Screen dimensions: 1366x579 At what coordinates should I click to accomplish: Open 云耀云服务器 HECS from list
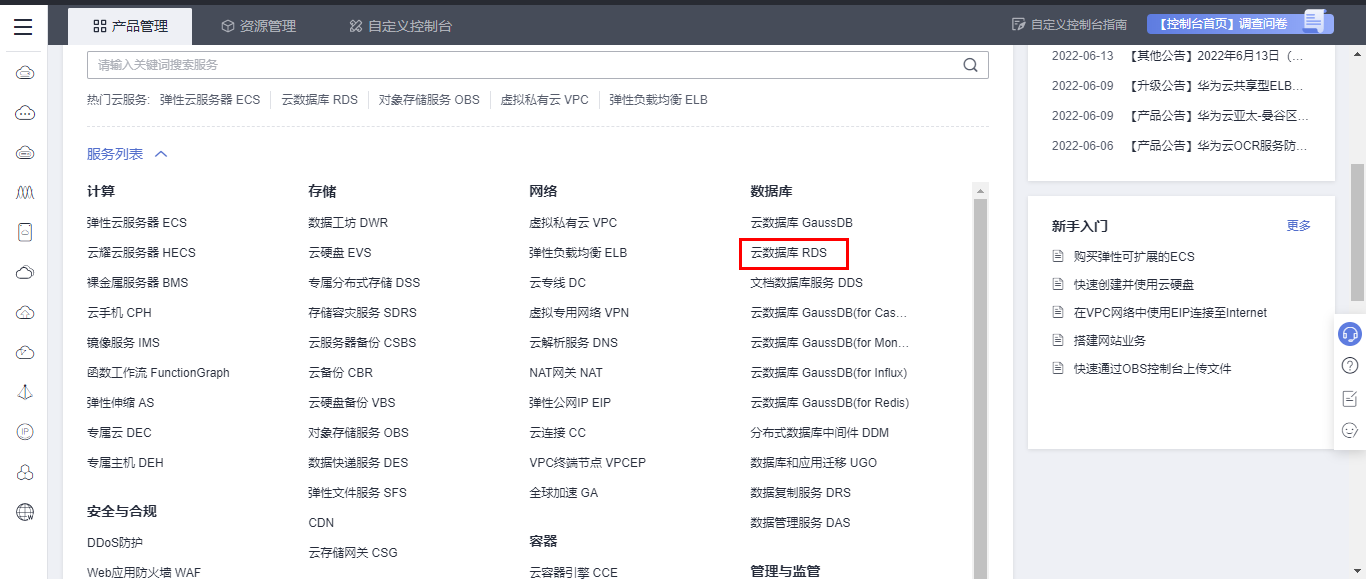pyautogui.click(x=141, y=252)
